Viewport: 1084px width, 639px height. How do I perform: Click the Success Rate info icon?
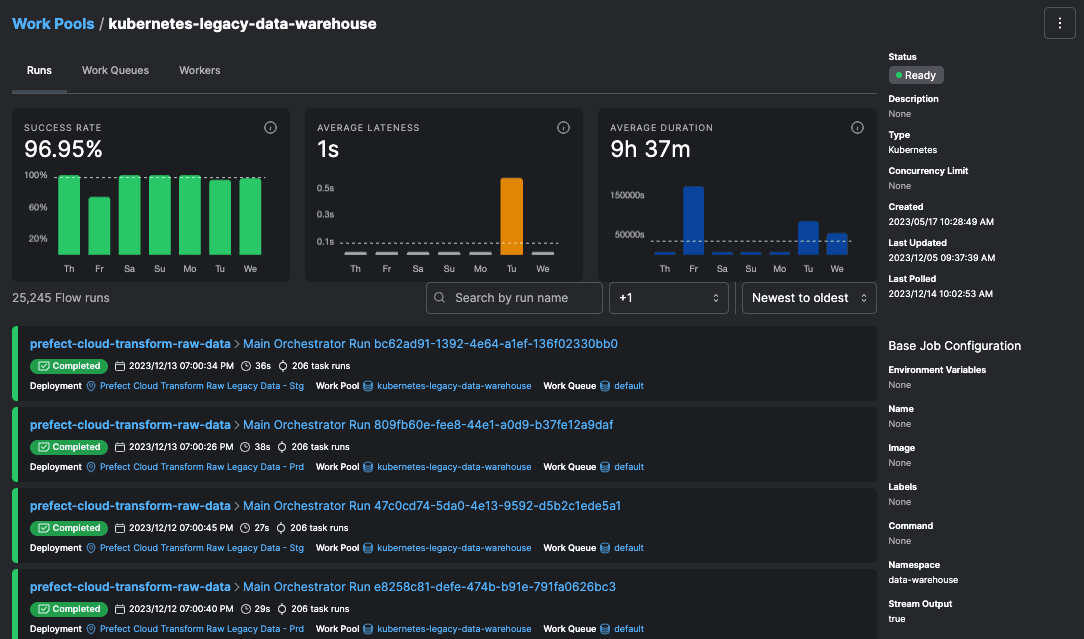pos(270,128)
